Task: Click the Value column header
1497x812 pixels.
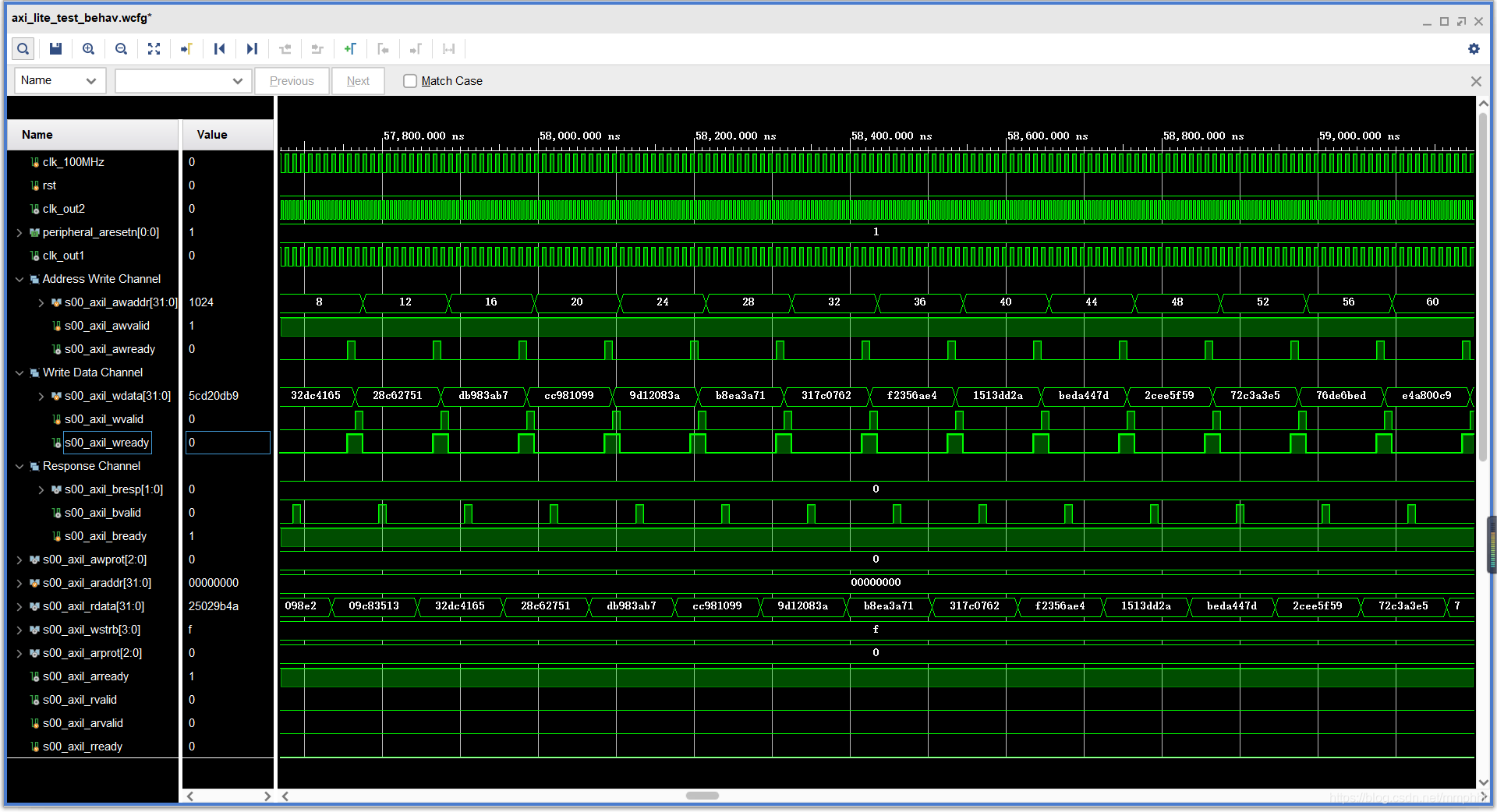Action: (228, 135)
